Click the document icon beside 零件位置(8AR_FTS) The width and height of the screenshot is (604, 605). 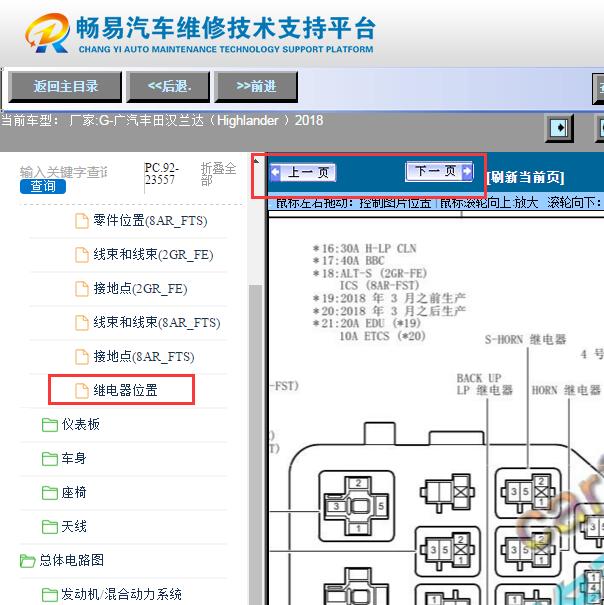[81, 221]
